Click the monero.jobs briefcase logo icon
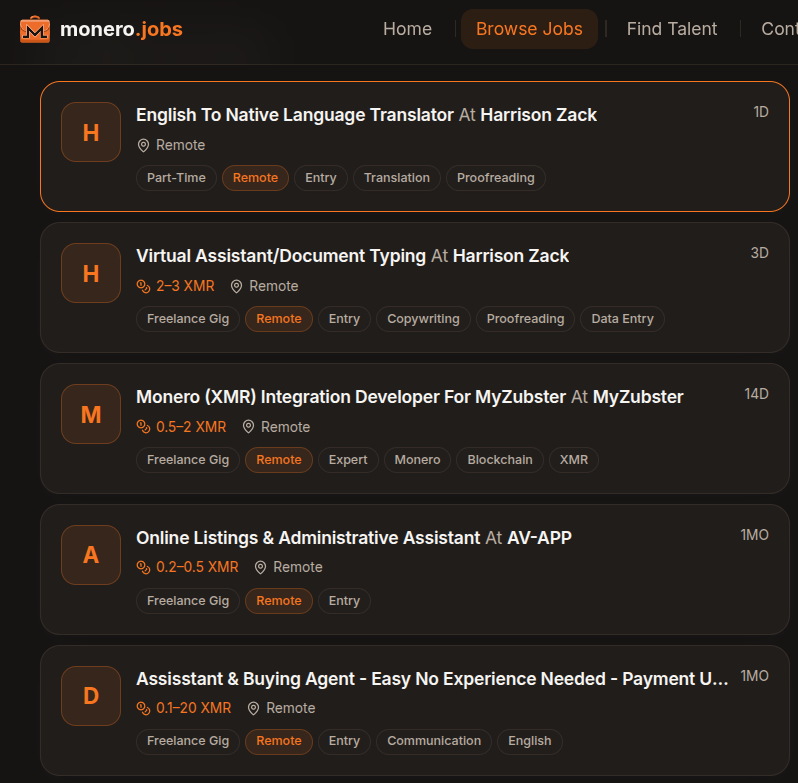This screenshot has height=783, width=798. tap(35, 30)
